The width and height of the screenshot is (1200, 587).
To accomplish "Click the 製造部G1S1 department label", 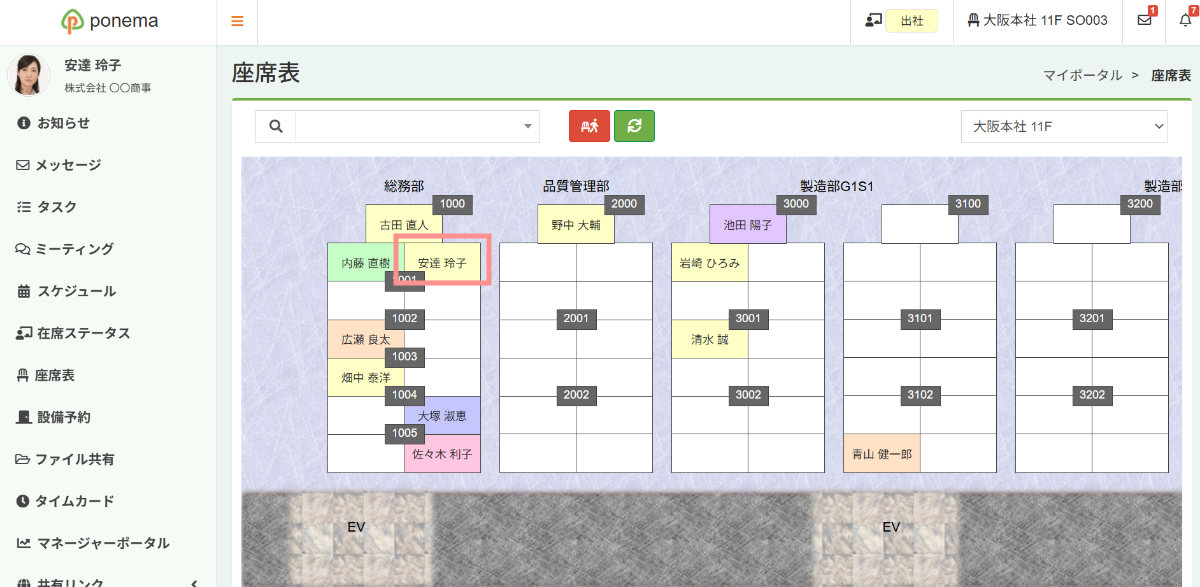I will 838,186.
